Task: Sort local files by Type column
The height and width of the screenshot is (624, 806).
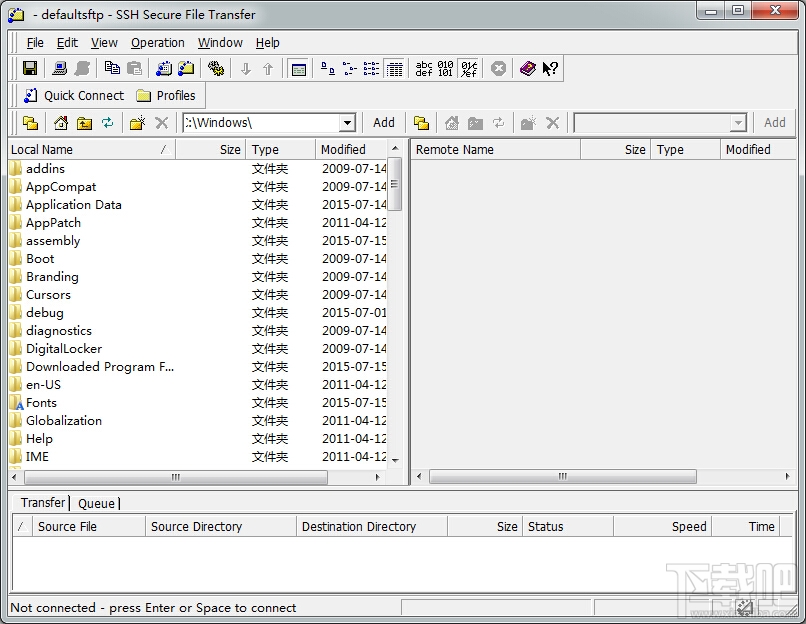Action: point(280,150)
